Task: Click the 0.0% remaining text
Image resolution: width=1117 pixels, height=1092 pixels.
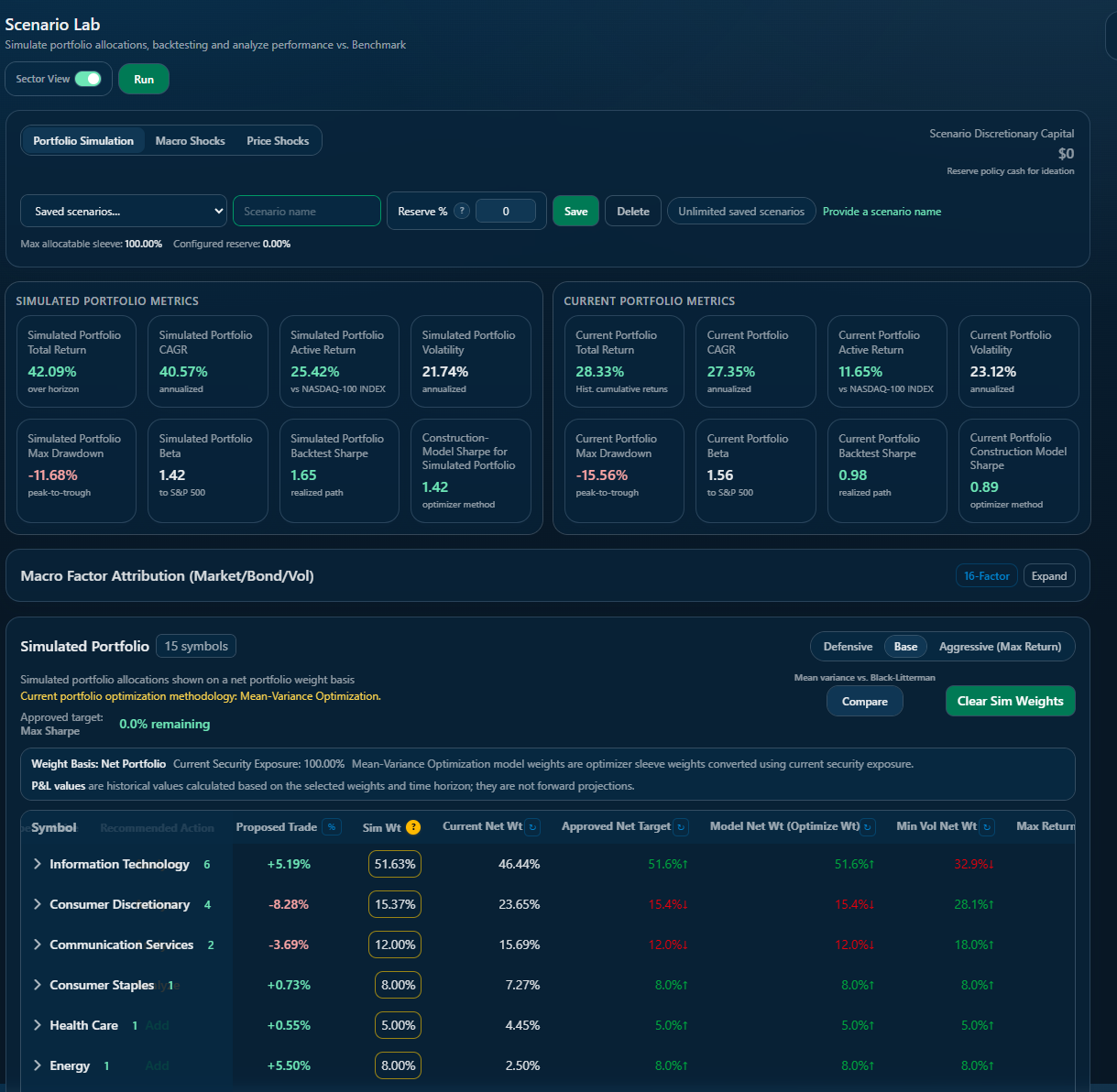Action: point(165,724)
